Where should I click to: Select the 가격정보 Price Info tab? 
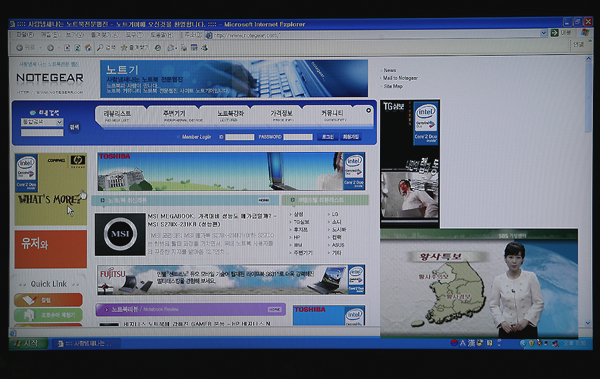click(x=281, y=115)
